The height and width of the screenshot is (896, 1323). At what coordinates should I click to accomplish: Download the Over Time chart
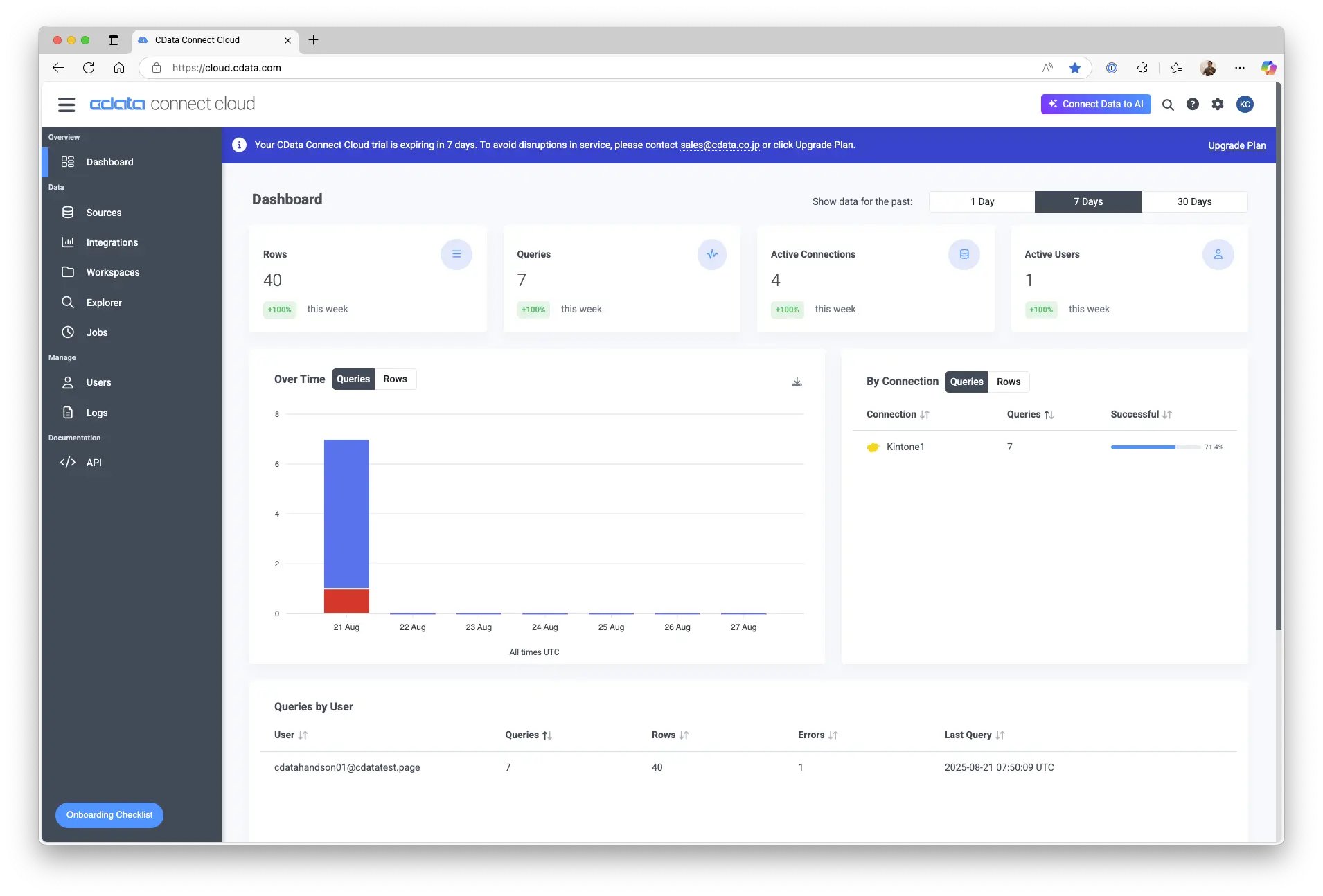pyautogui.click(x=797, y=382)
